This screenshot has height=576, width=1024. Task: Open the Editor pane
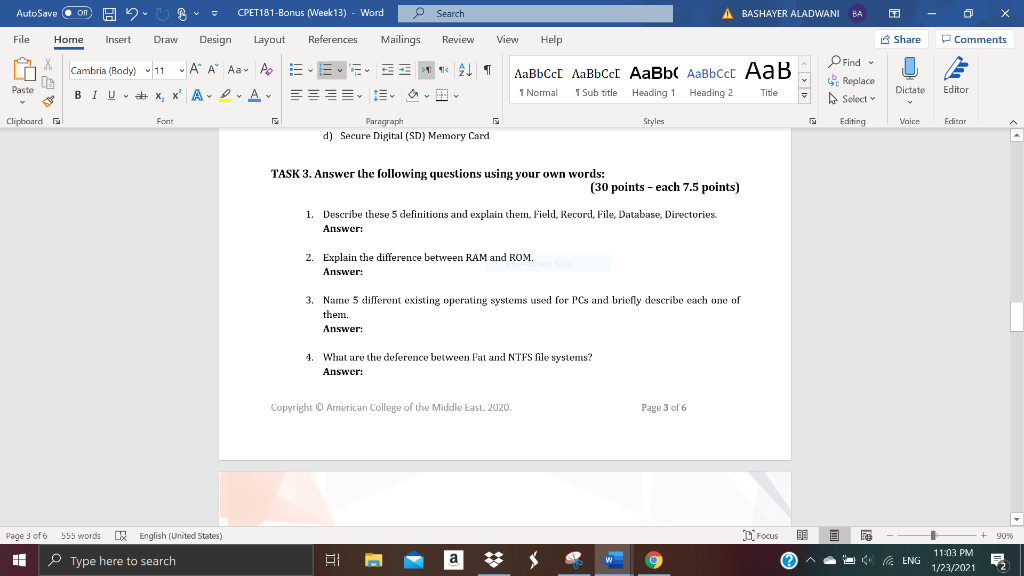point(955,80)
